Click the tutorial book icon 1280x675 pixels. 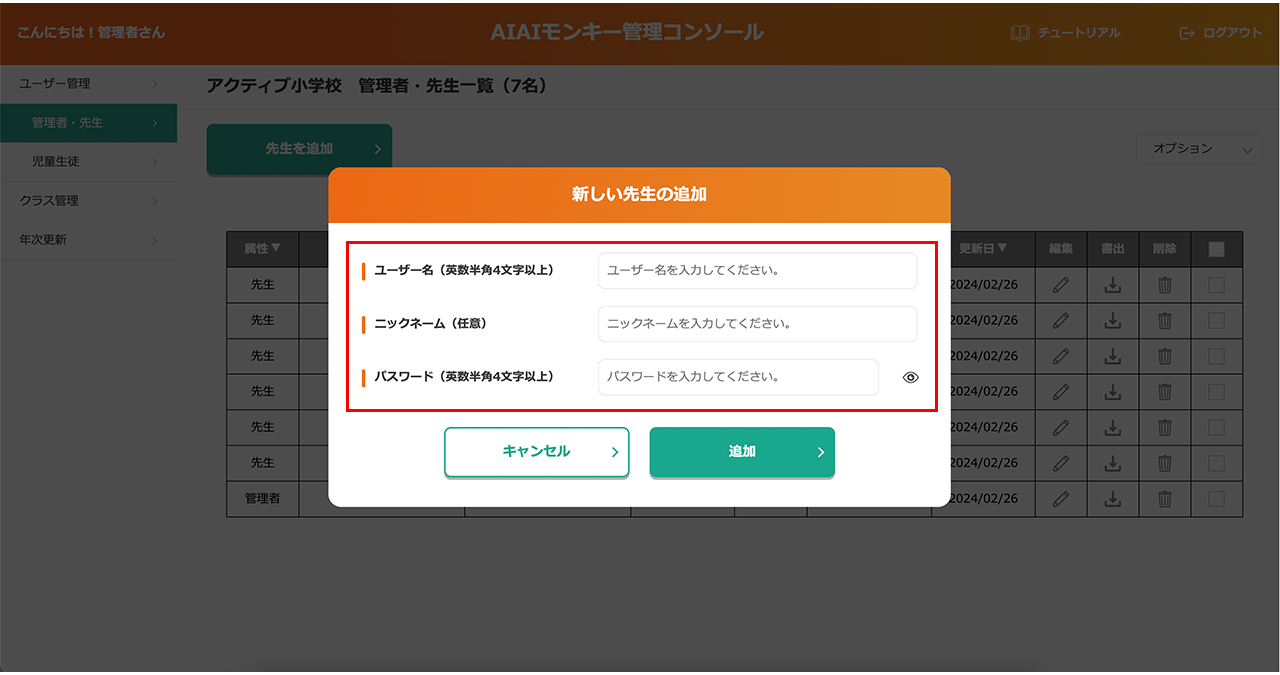[1020, 33]
